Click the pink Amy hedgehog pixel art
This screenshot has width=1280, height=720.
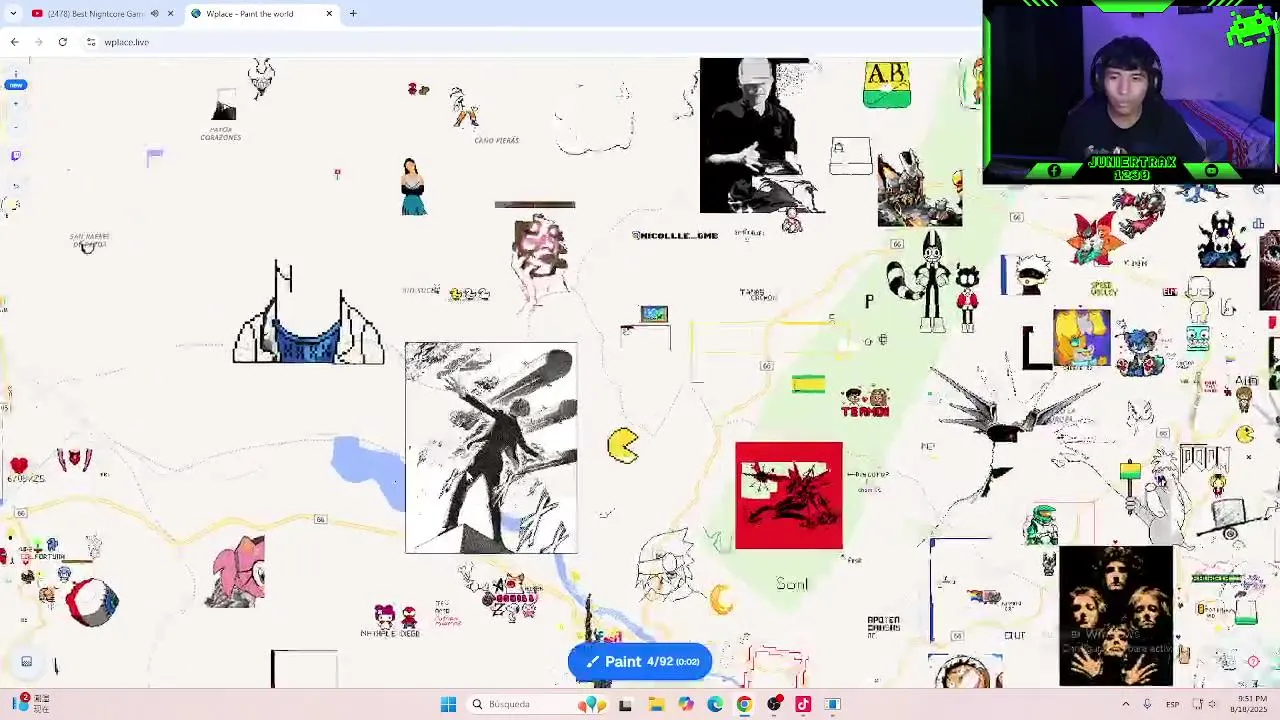point(236,572)
